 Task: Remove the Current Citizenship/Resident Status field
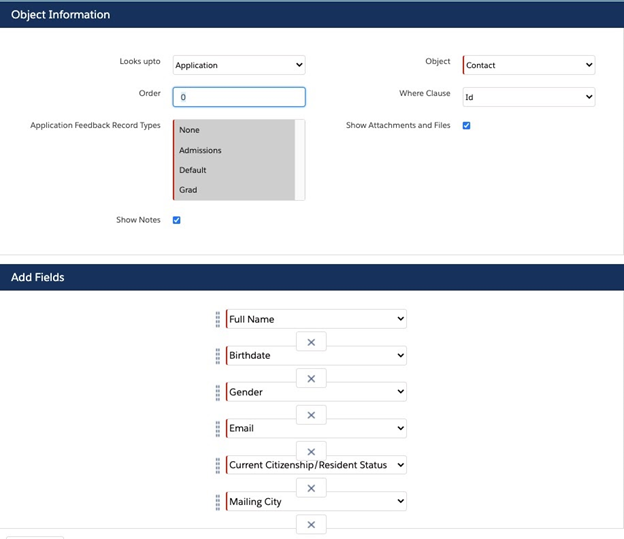coord(311,488)
